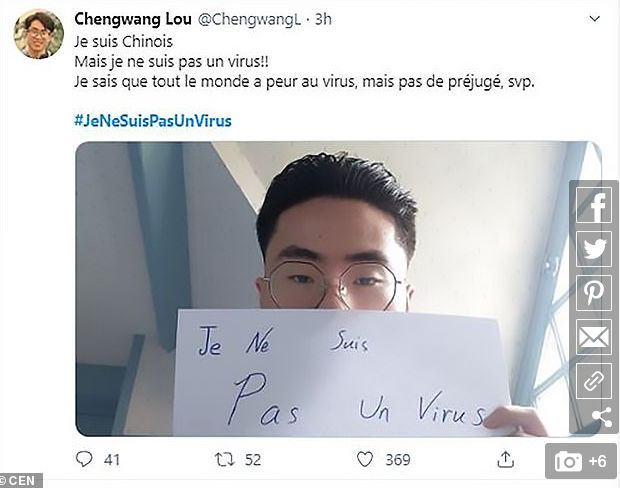Click the 369 likes count

[398, 460]
